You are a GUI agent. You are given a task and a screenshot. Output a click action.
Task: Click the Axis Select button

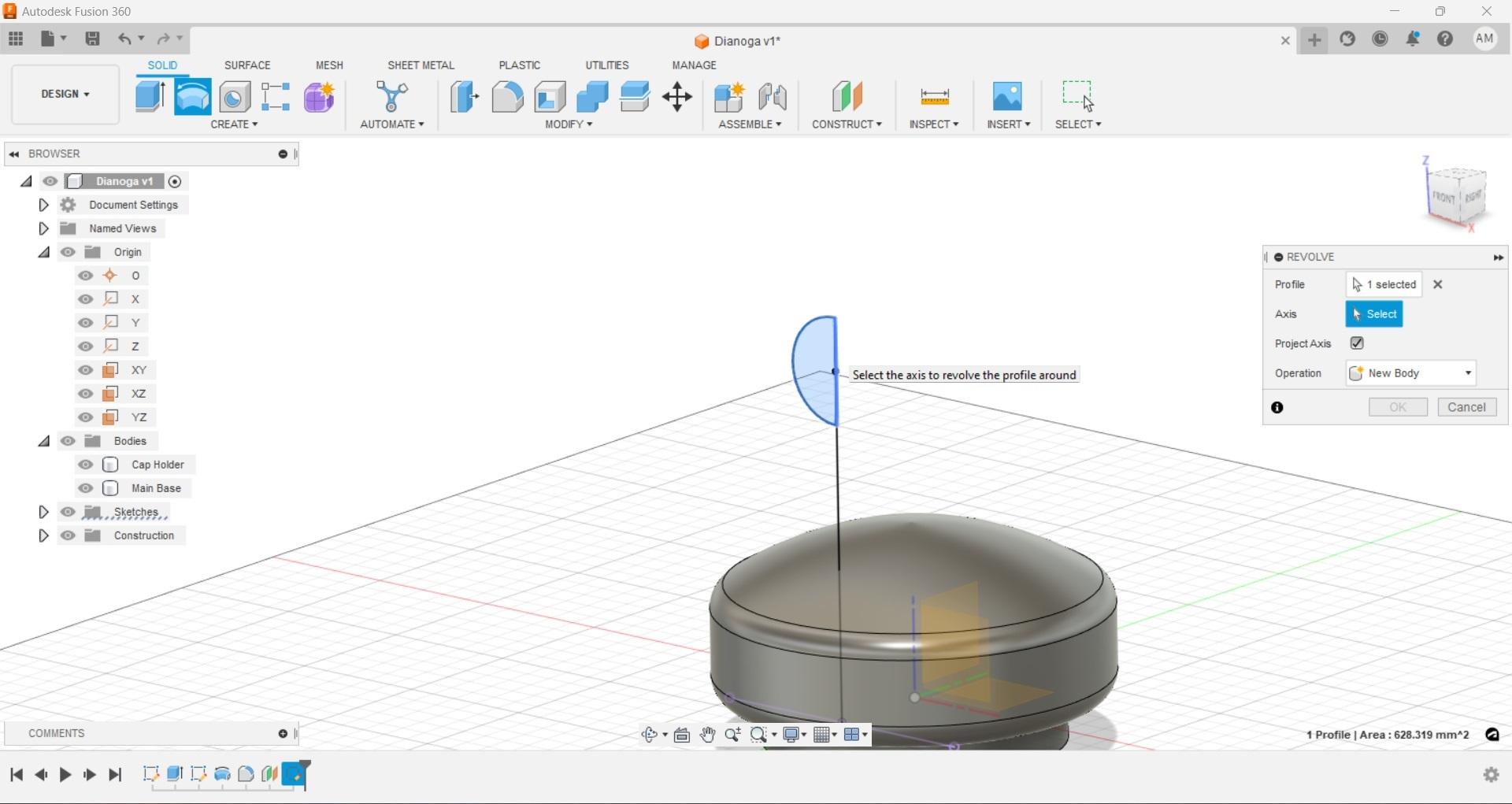(x=1373, y=314)
